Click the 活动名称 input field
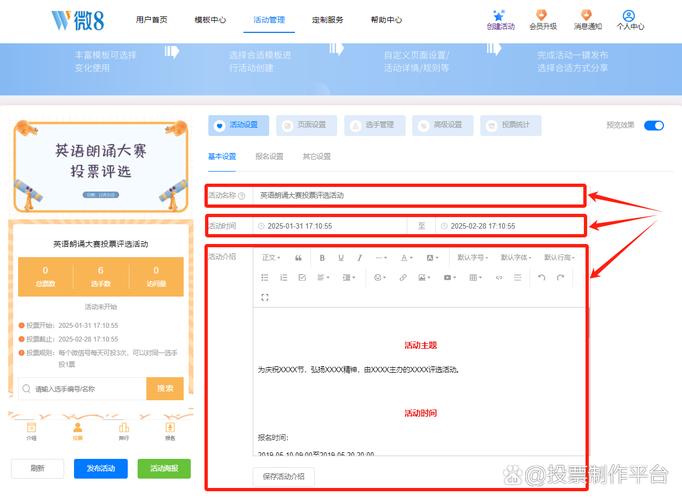This screenshot has height=500, width=682. [x=418, y=196]
